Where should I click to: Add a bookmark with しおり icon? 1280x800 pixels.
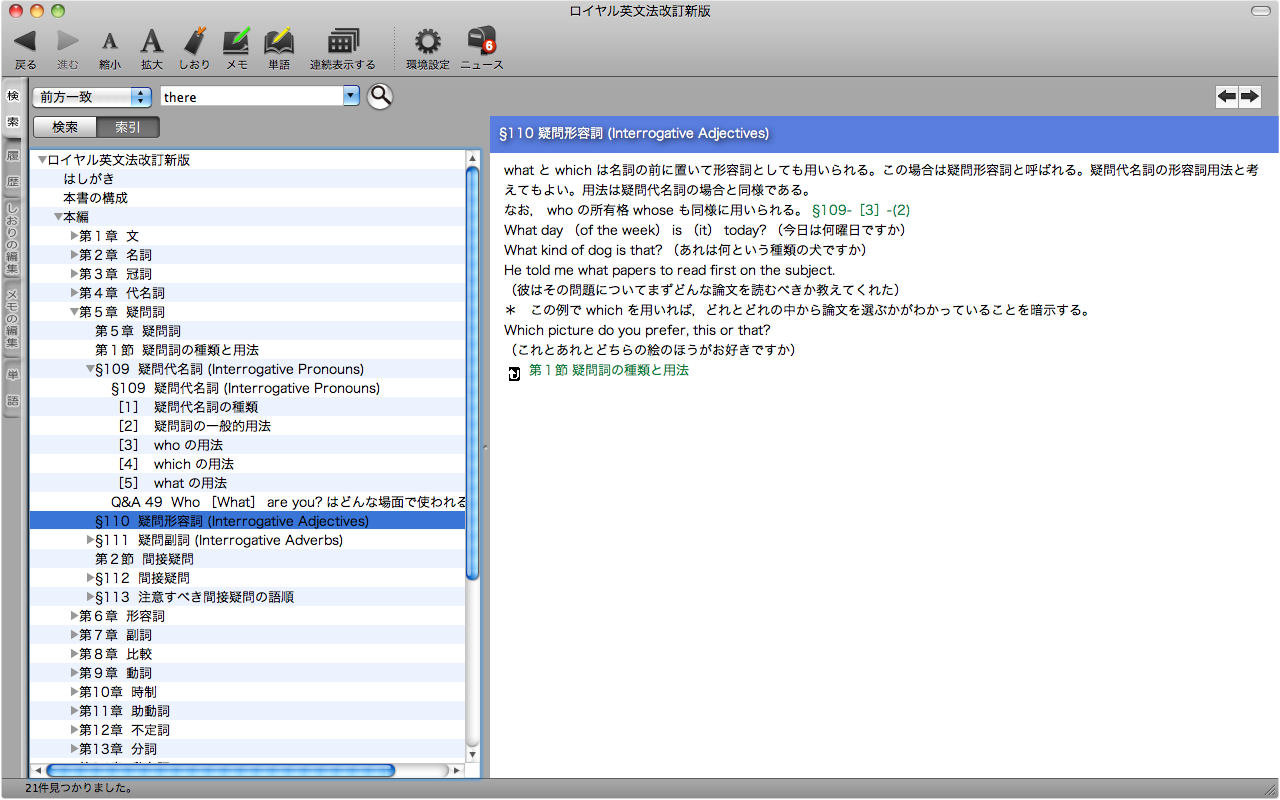[195, 42]
